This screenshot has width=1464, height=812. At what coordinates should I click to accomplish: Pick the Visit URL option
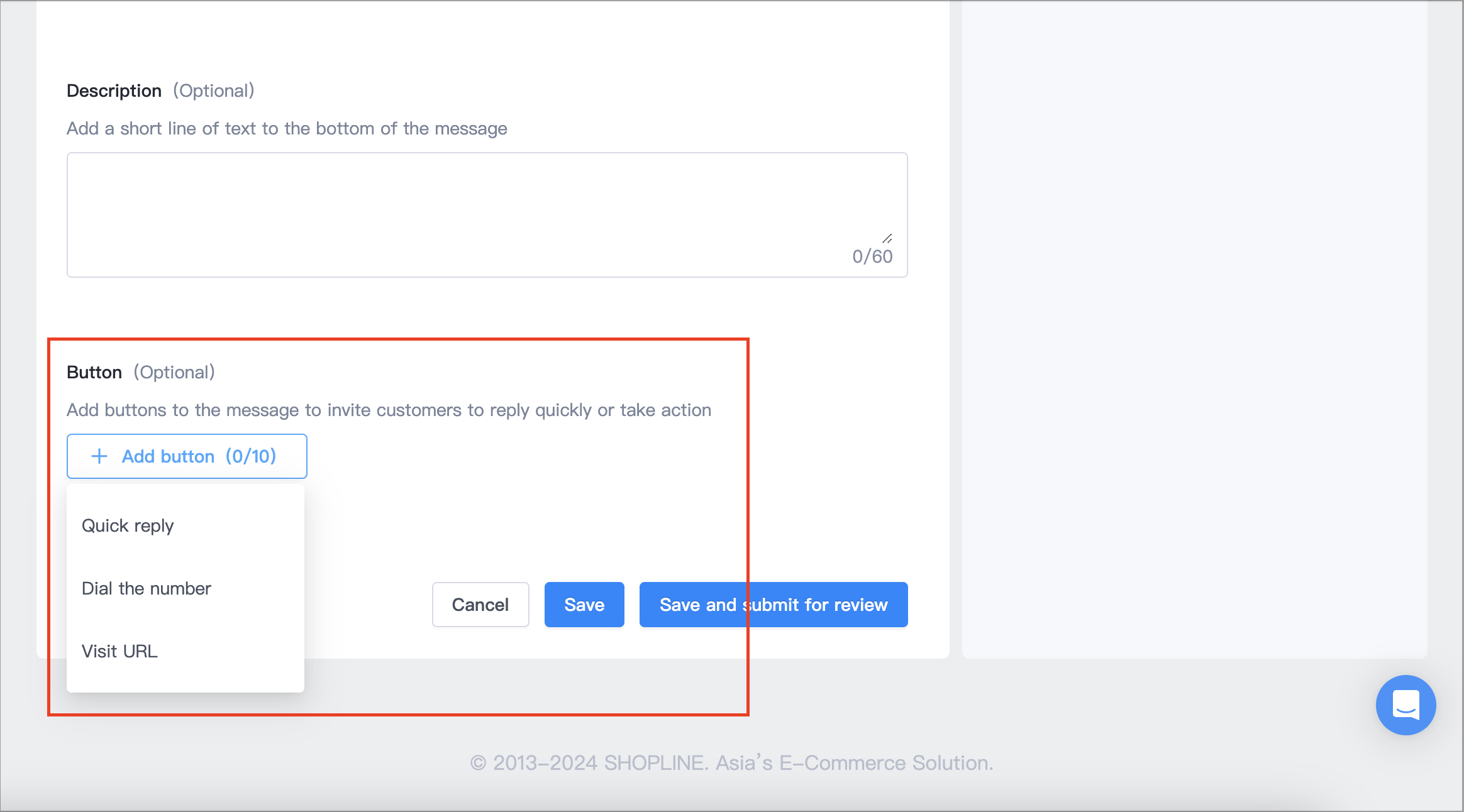186,651
